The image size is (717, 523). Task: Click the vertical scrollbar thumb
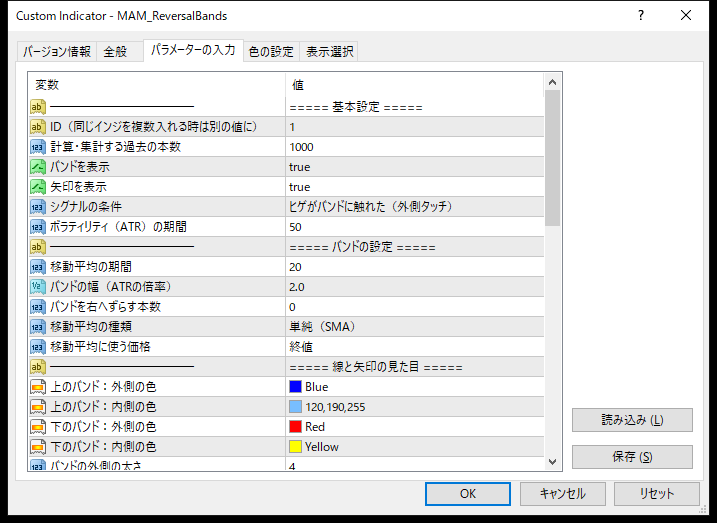[x=552, y=158]
